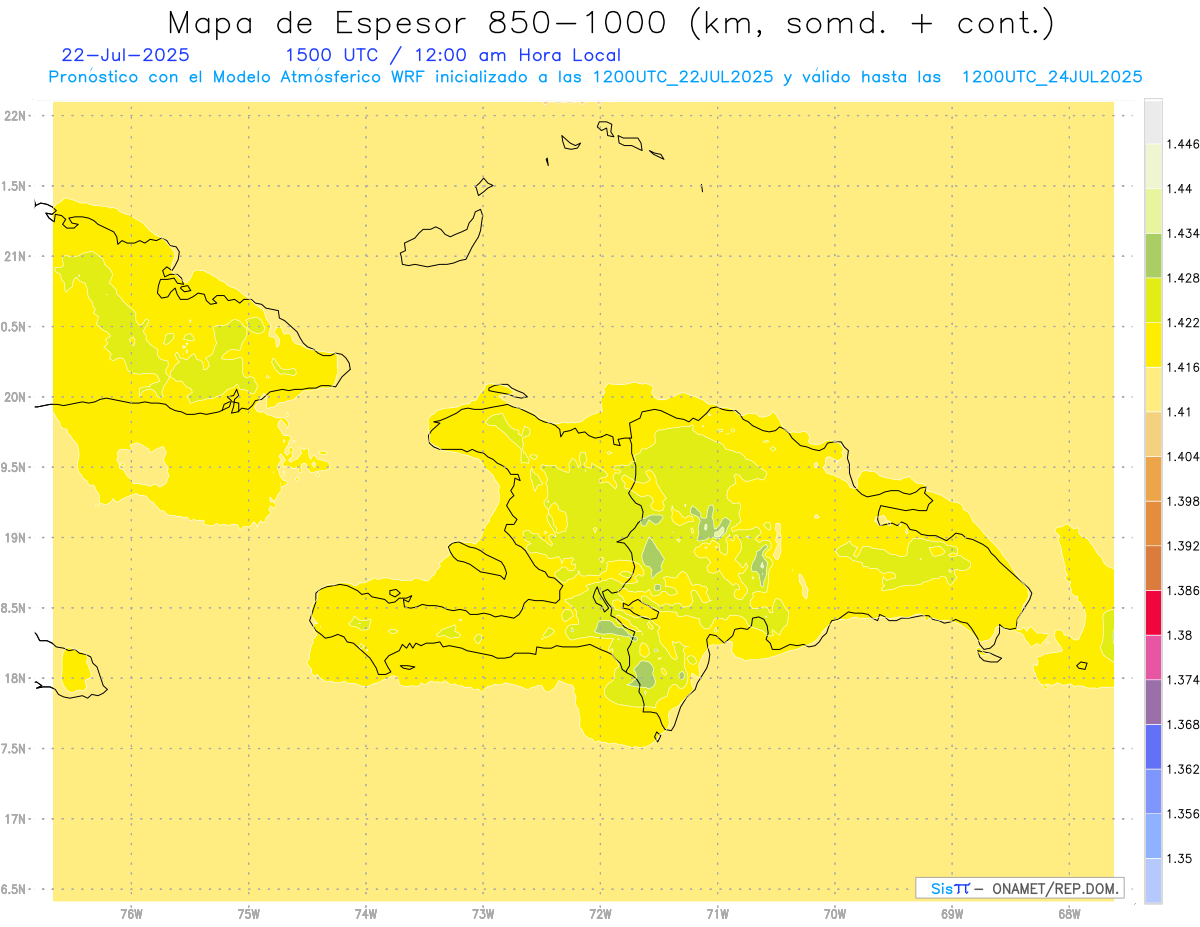The image size is (1200, 927).
Task: Click the '76W' longitude label
Action: coord(131,914)
